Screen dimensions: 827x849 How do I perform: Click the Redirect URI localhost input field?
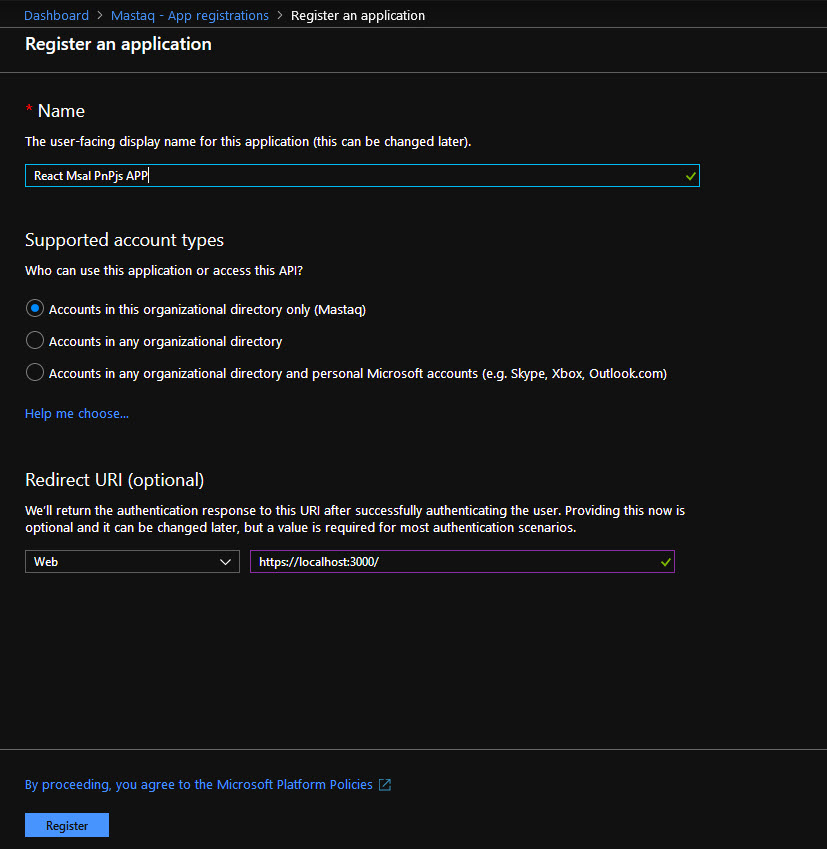tap(450, 562)
